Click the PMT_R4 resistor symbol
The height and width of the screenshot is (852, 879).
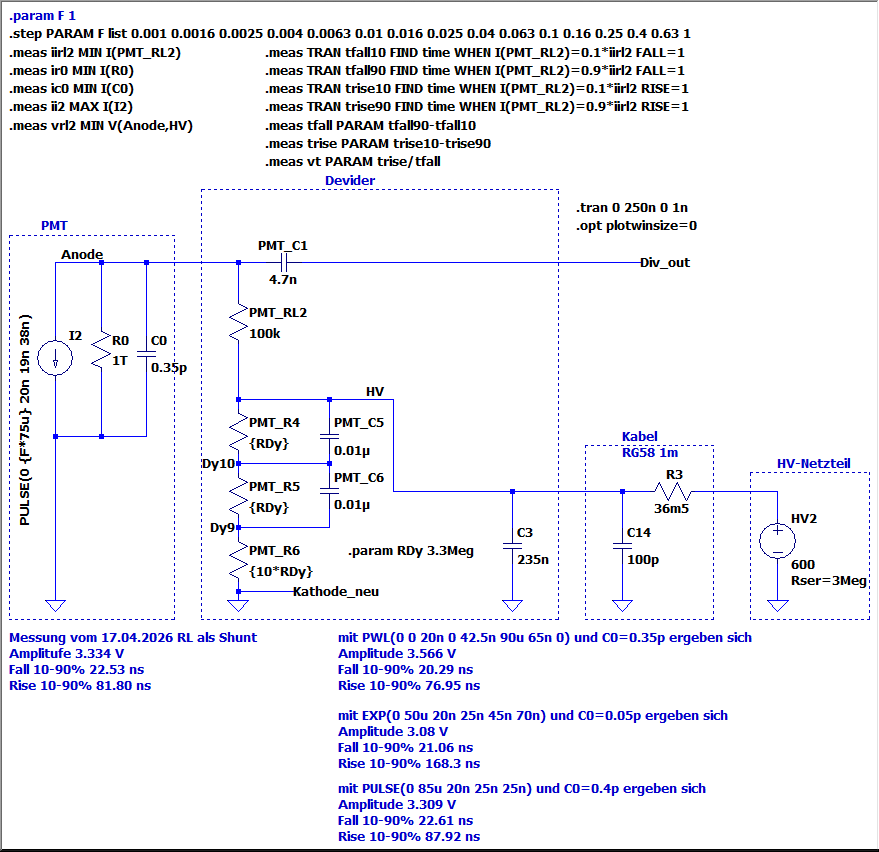pyautogui.click(x=238, y=432)
